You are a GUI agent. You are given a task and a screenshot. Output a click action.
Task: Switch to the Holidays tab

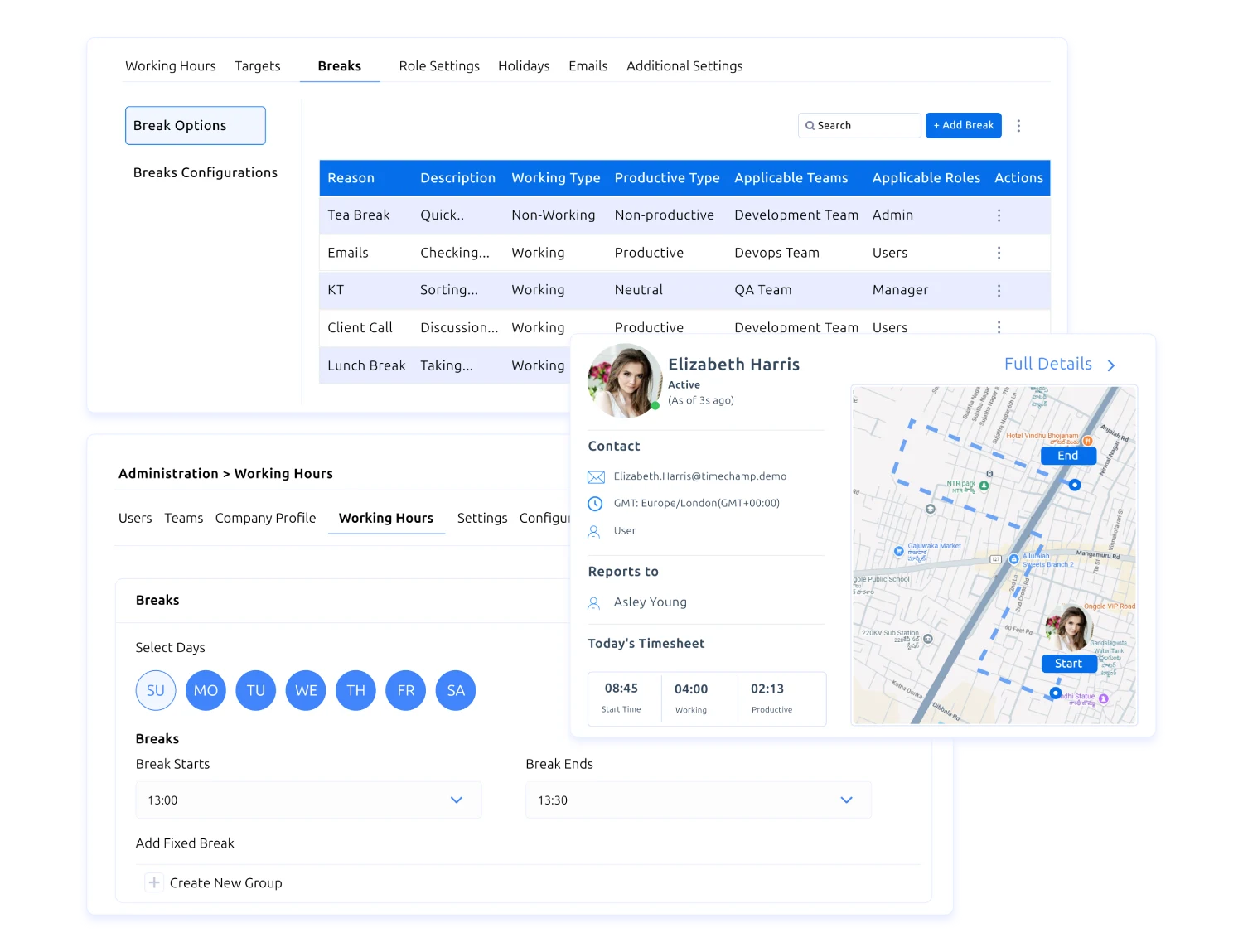[523, 65]
